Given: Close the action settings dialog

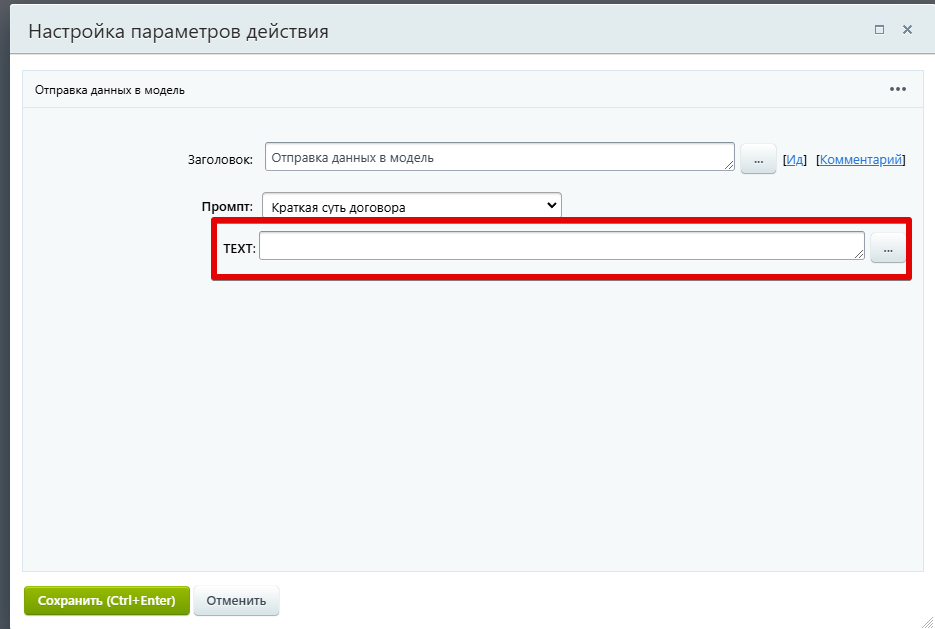Looking at the screenshot, I should coord(907,30).
